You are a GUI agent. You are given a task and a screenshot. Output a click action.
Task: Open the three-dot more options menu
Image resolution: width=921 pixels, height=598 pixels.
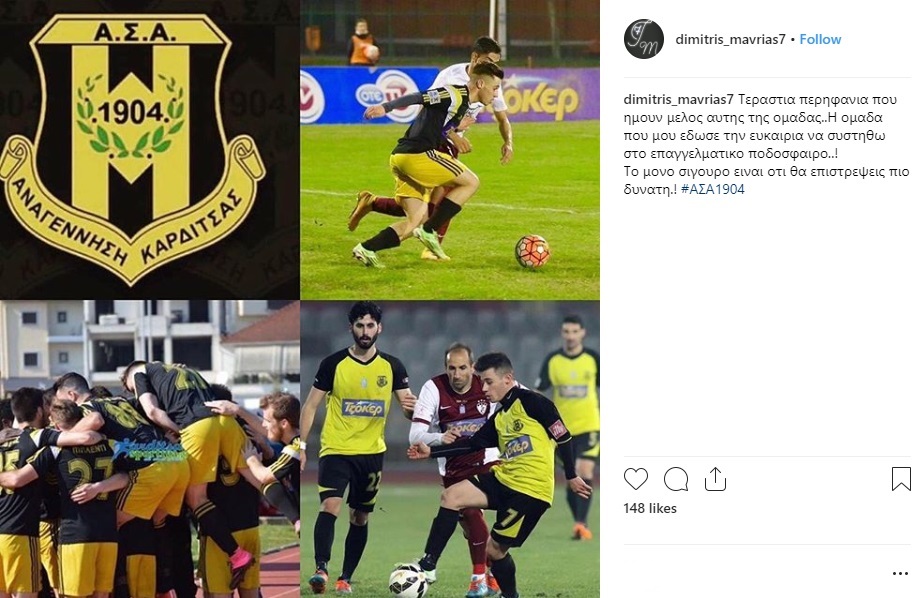point(900,573)
